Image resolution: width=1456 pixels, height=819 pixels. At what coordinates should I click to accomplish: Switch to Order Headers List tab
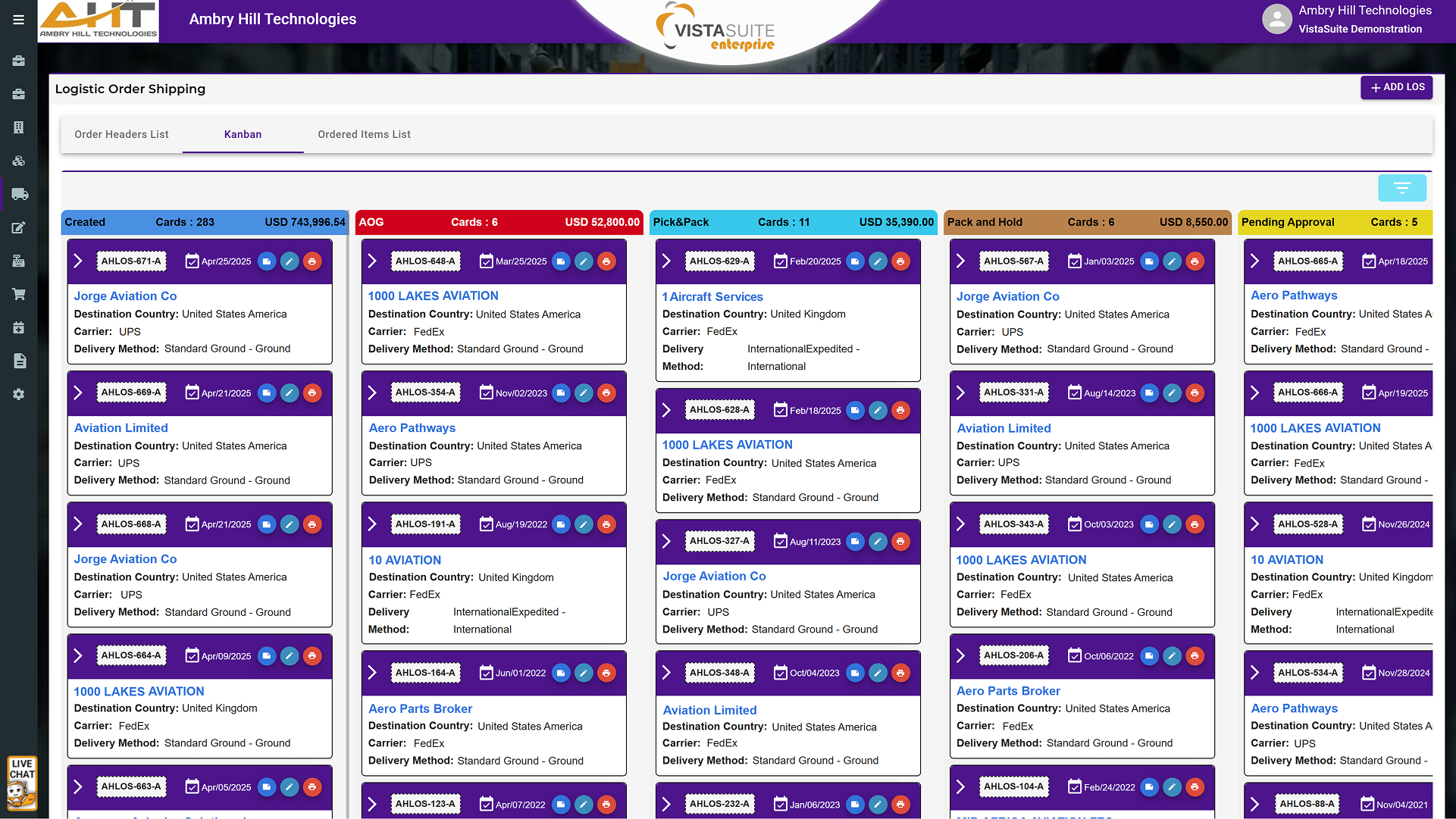[121, 134]
